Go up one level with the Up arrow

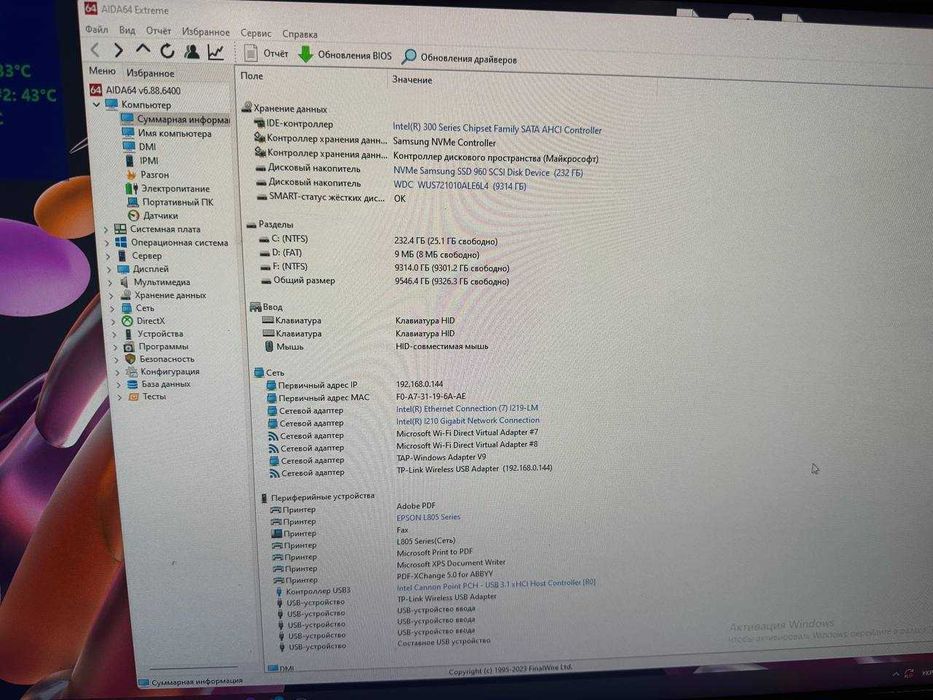click(x=143, y=49)
